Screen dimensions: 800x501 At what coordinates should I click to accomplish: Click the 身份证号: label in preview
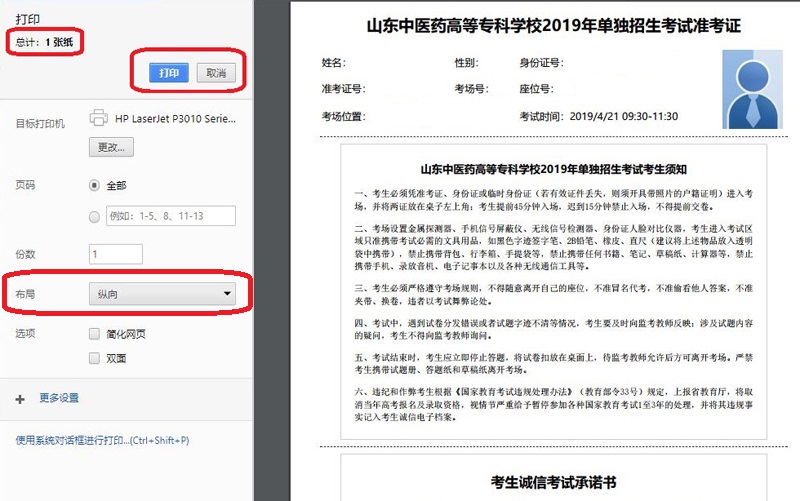click(x=542, y=63)
